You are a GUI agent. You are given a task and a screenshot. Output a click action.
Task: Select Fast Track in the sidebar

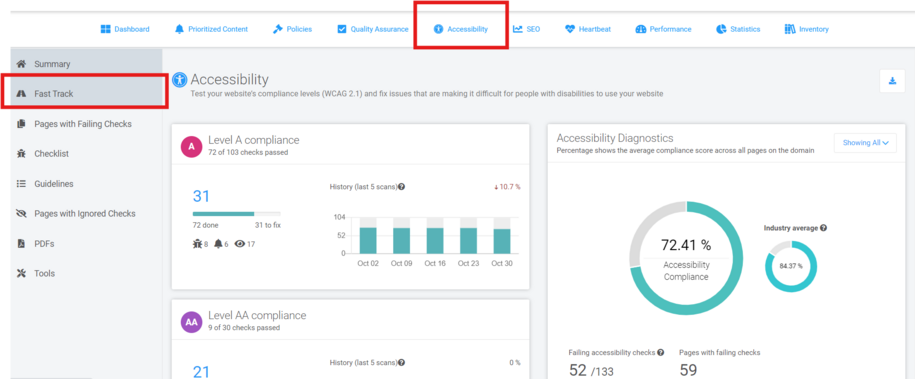coord(86,93)
